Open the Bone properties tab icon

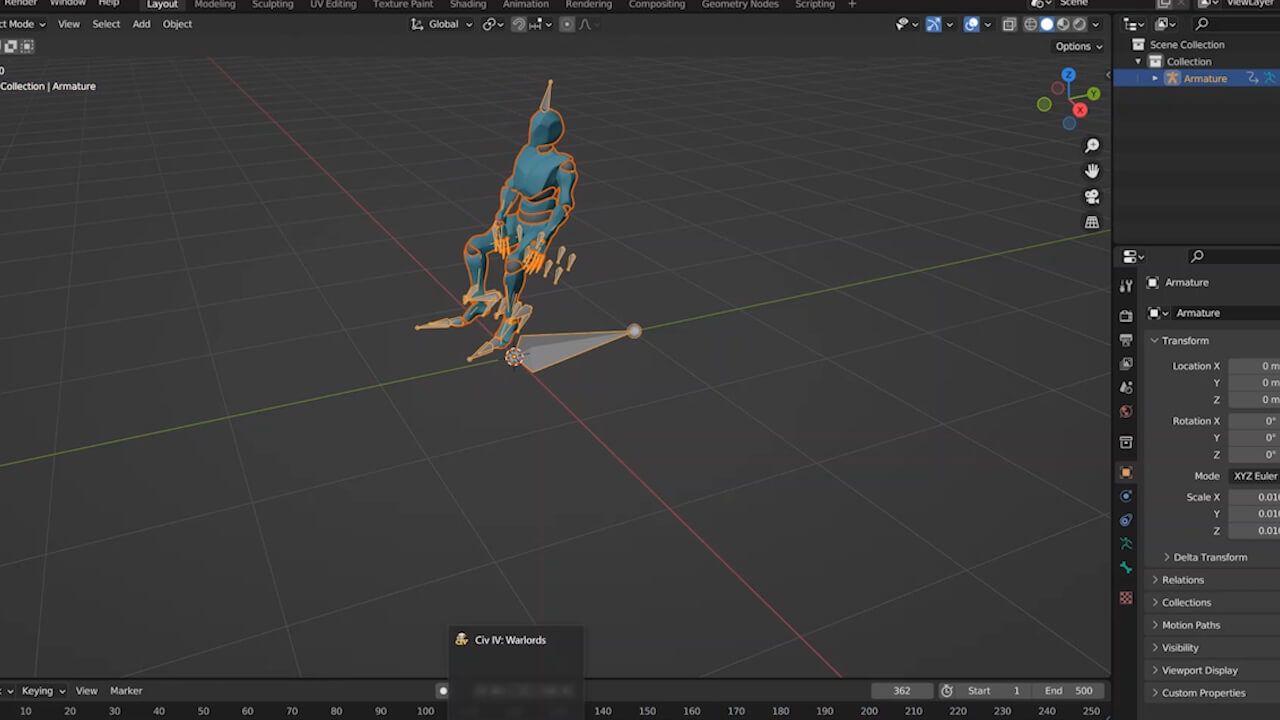(1126, 568)
